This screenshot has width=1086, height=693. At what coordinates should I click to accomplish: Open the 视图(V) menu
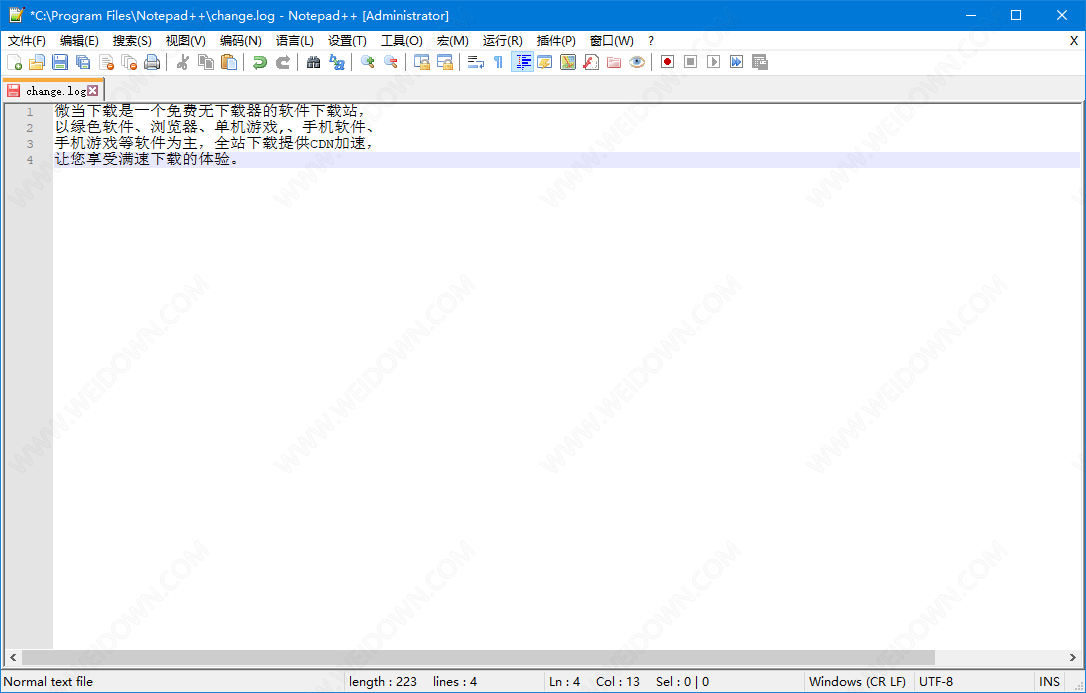point(186,41)
